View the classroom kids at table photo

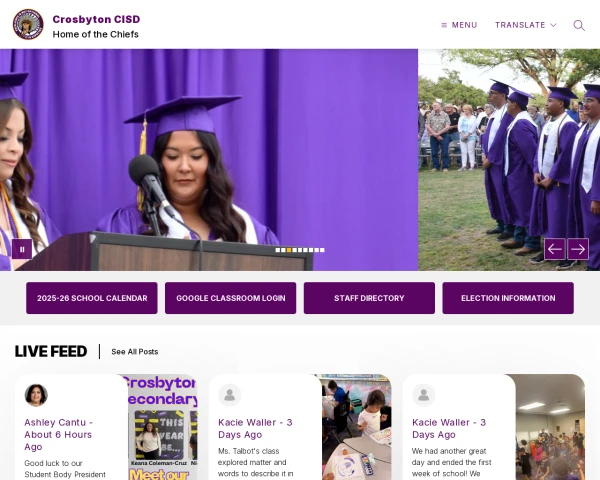356,427
